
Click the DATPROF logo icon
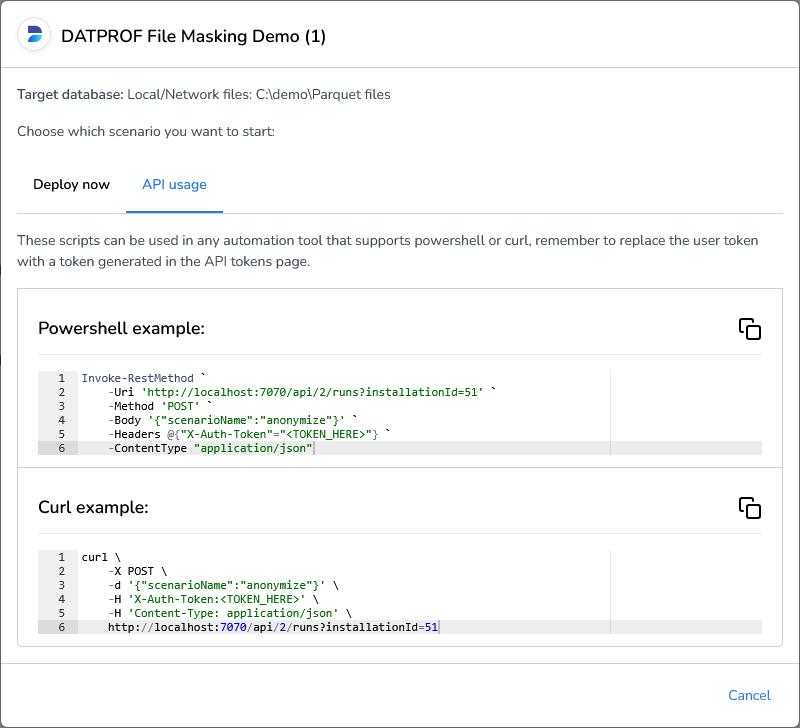click(35, 33)
